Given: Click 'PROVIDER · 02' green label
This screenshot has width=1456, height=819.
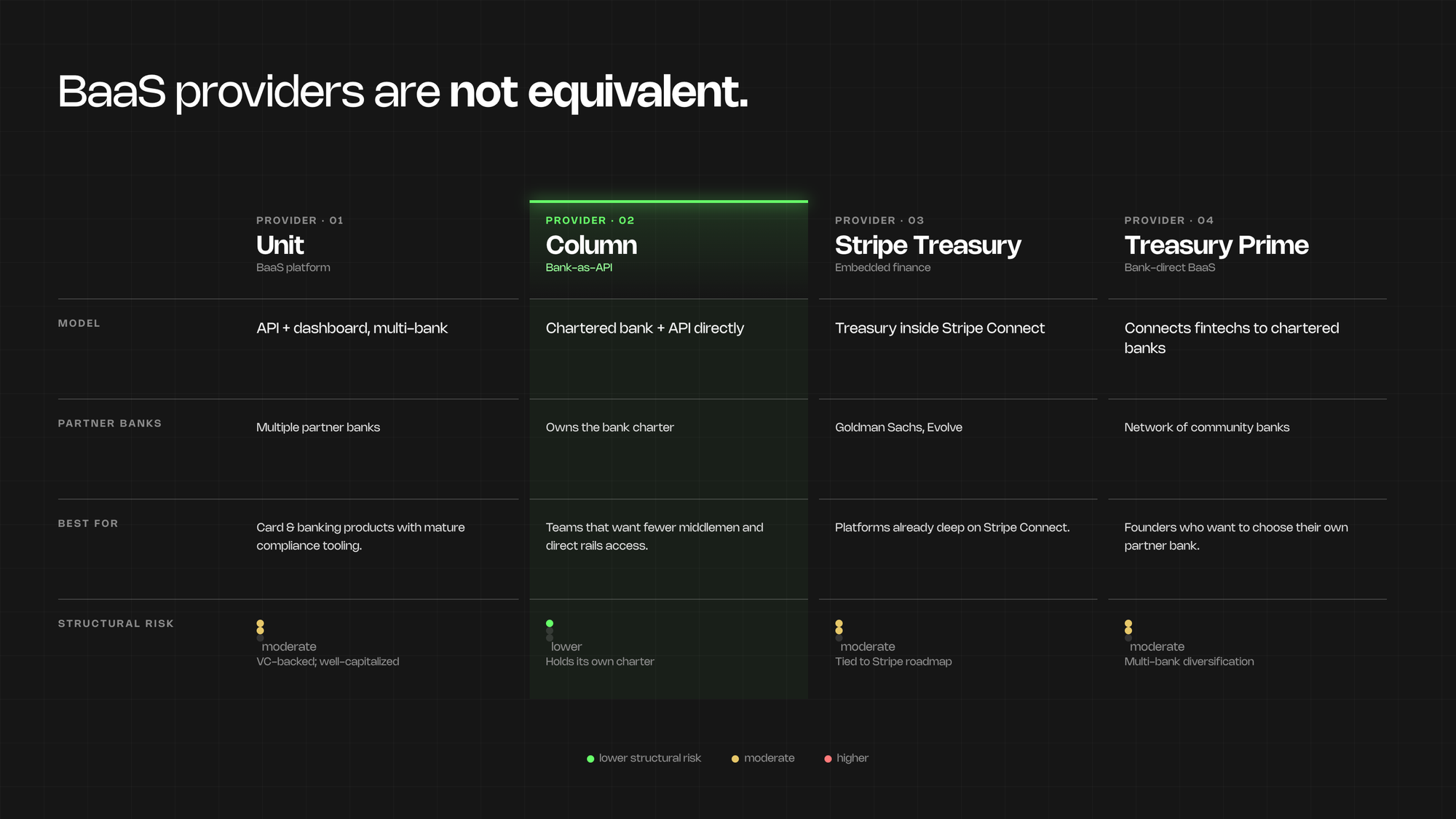Looking at the screenshot, I should (x=590, y=221).
